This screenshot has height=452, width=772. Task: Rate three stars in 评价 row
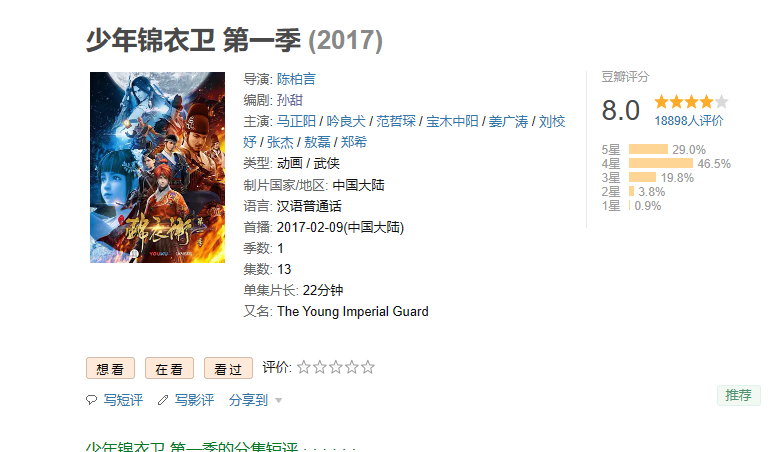336,367
